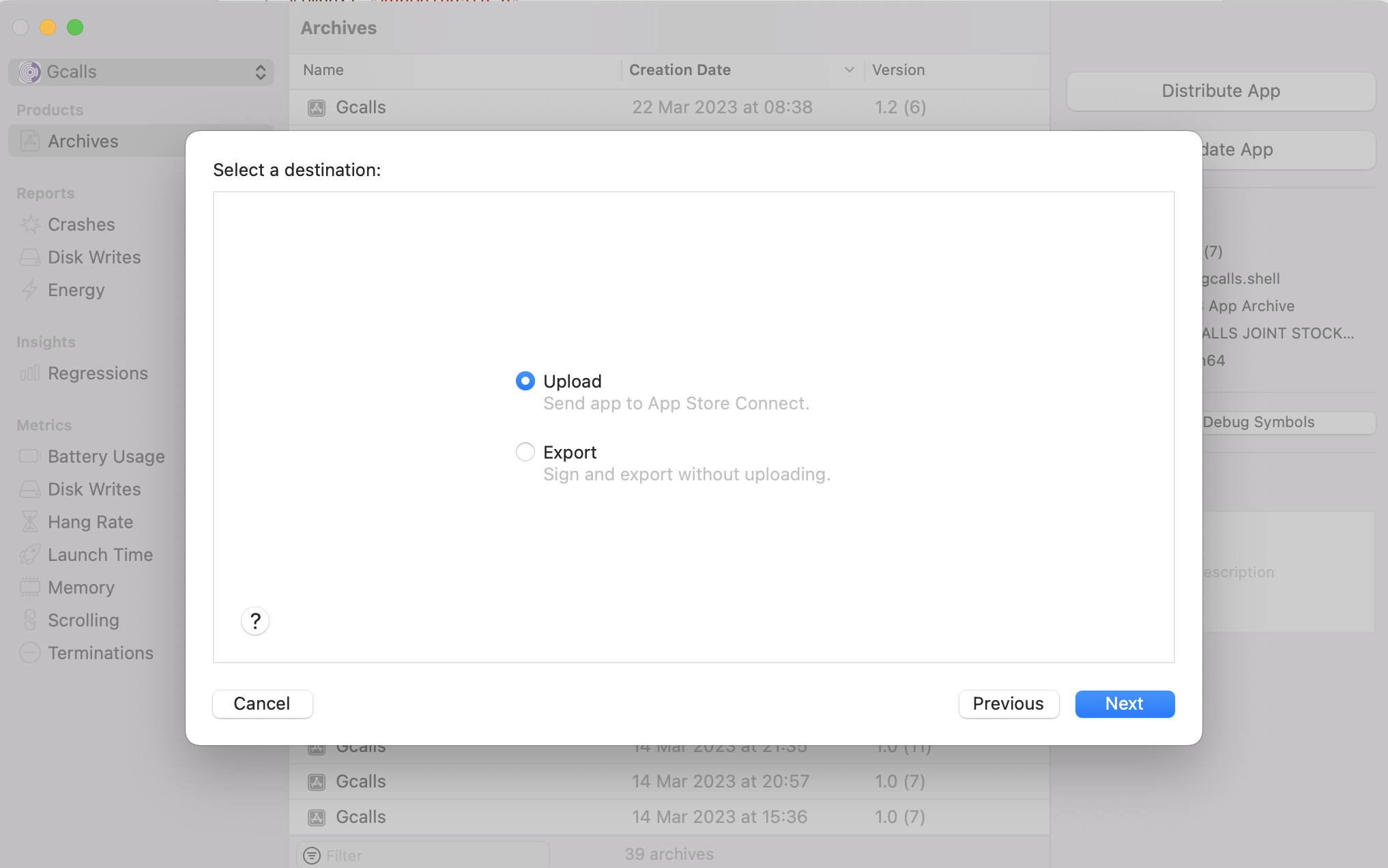Select the Export radio button
Image resolution: width=1388 pixels, height=868 pixels.
[525, 452]
